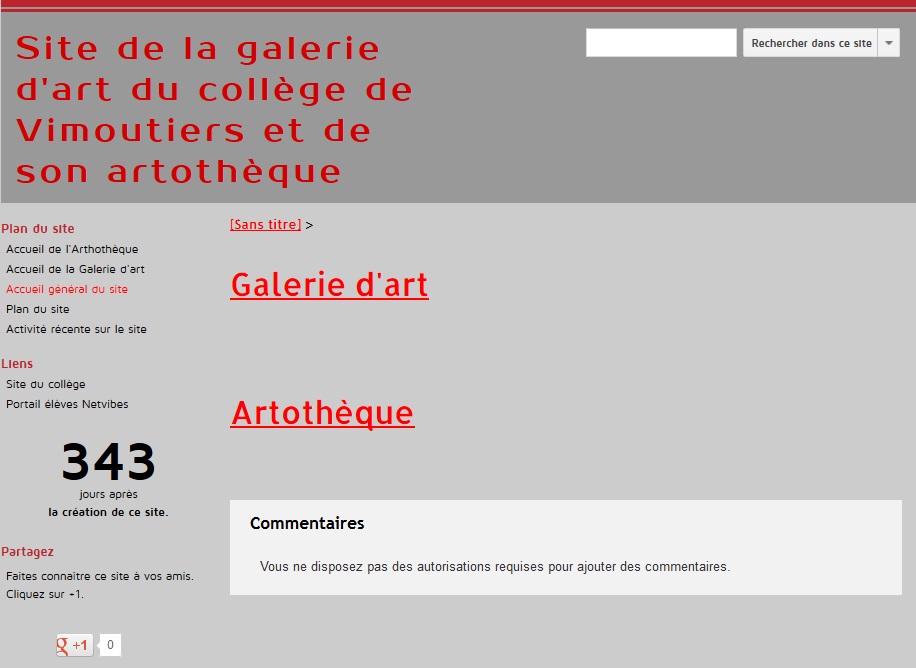
Task: Open 'Activité récente sur le site'
Action: coord(76,329)
